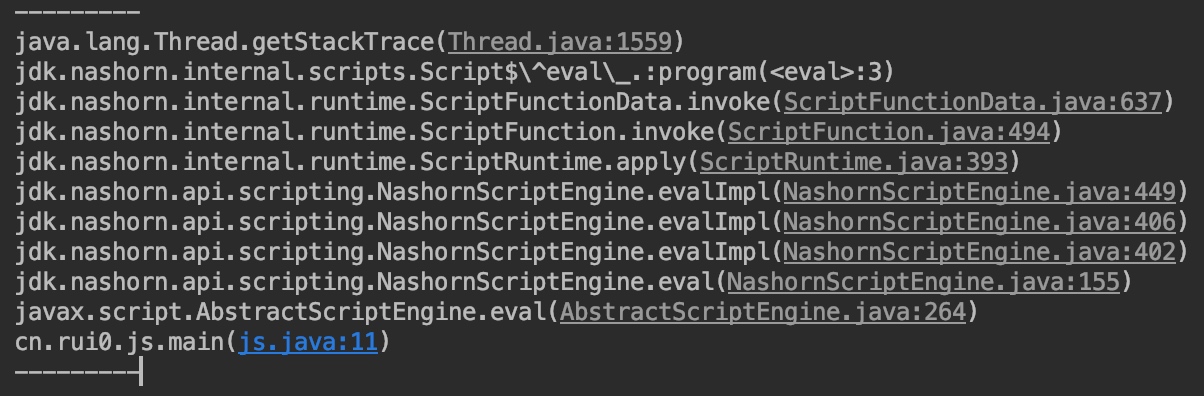Open NashornScriptEngine.java:155 link
1204x396 pixels.
click(x=925, y=282)
